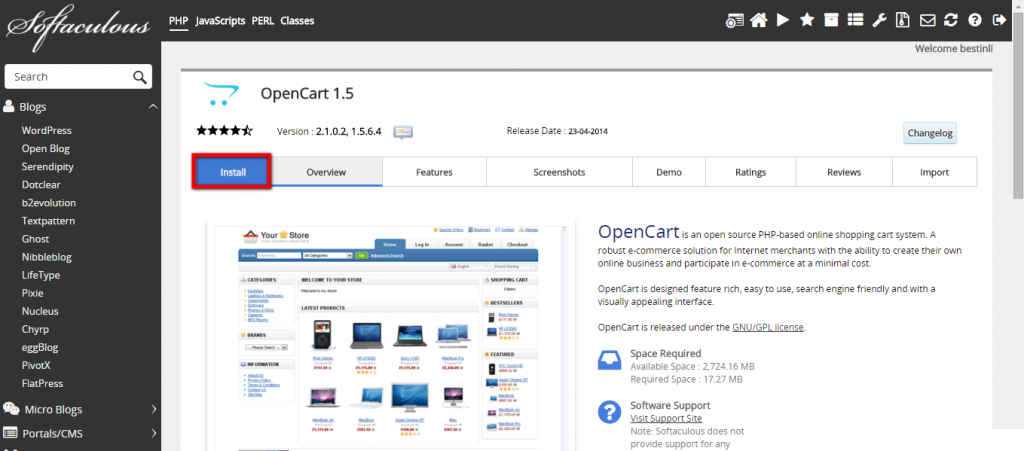Switch to the PERL menu
This screenshot has width=1024, height=451.
pyautogui.click(x=263, y=20)
